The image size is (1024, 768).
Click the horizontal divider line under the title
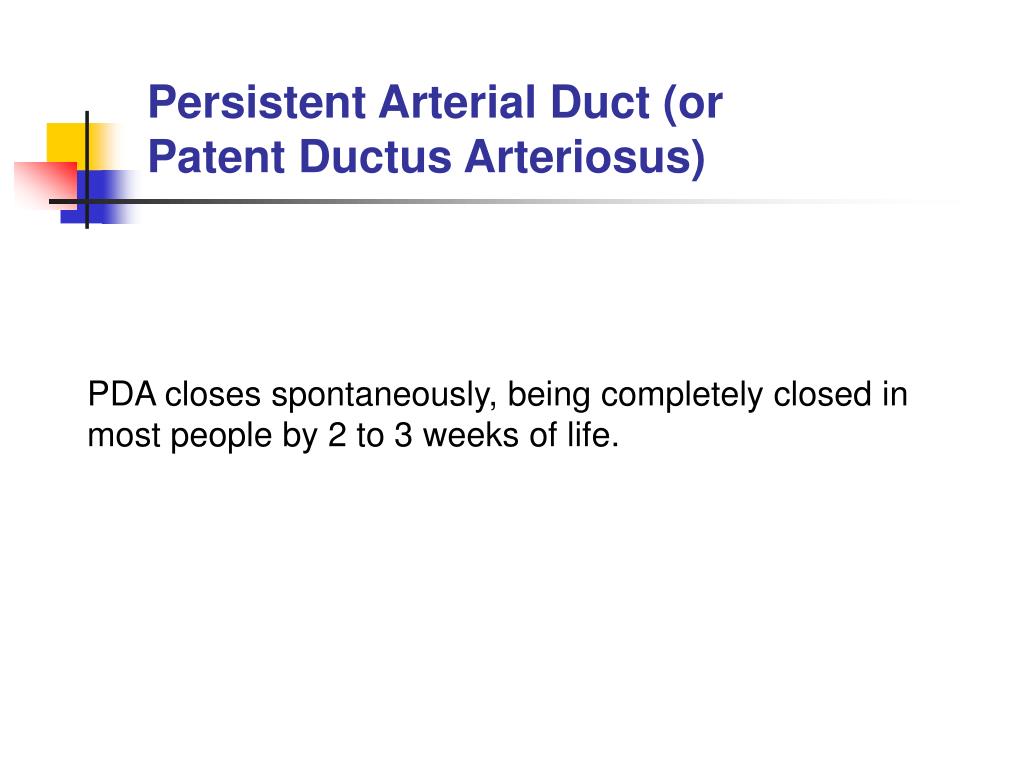[500, 202]
